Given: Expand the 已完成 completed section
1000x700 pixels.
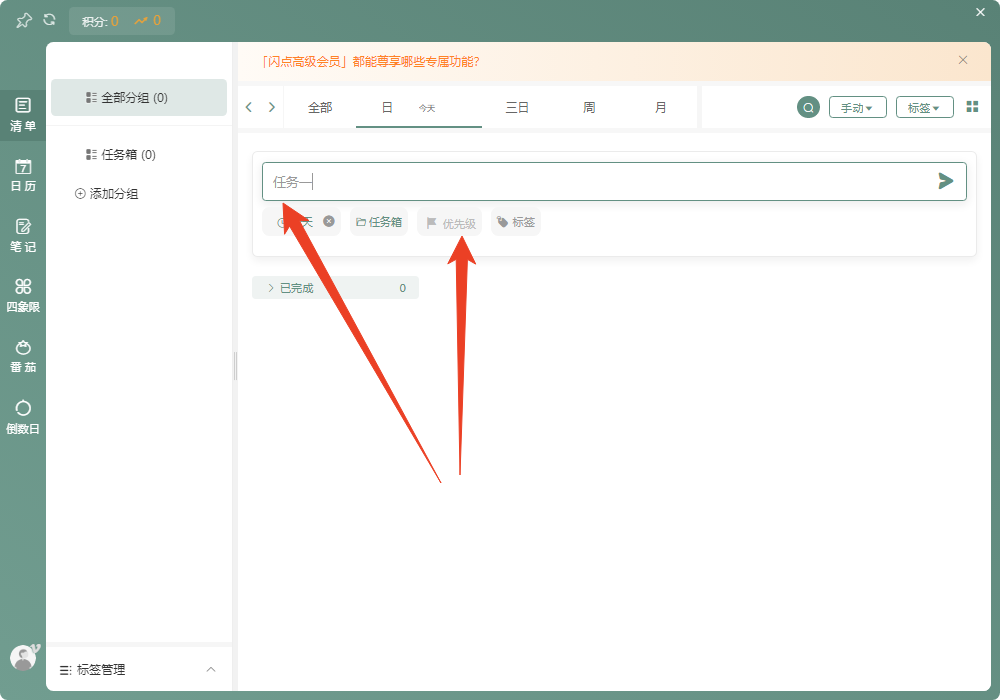Looking at the screenshot, I should click(335, 288).
